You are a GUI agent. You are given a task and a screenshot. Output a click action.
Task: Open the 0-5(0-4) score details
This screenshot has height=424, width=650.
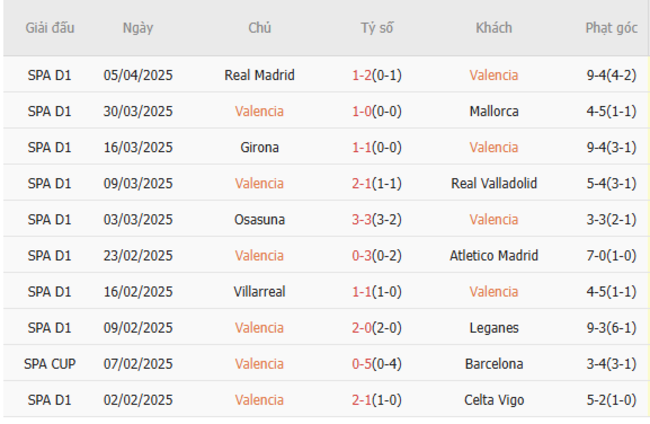click(x=377, y=363)
